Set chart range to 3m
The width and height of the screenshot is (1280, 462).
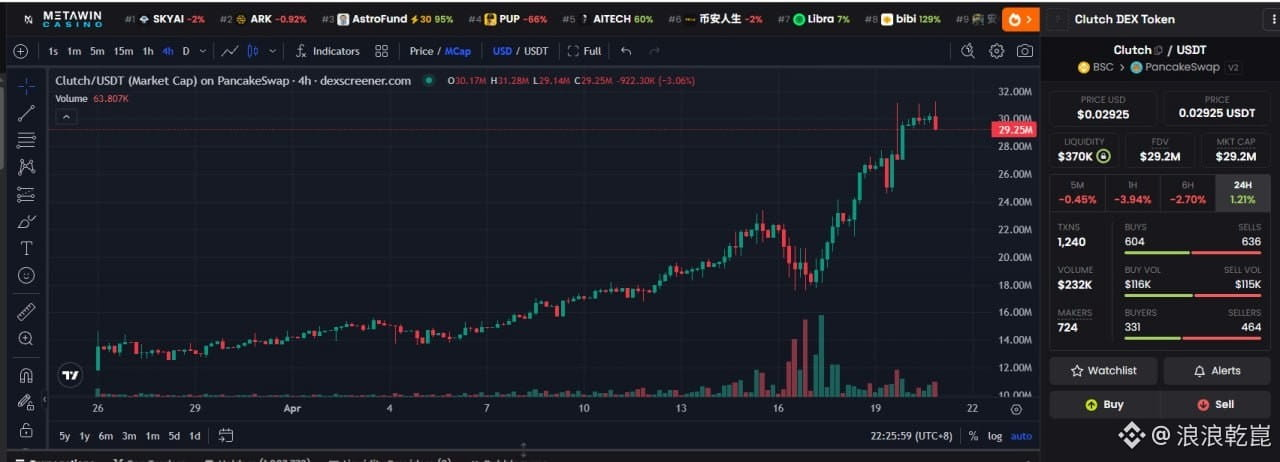pyautogui.click(x=129, y=436)
